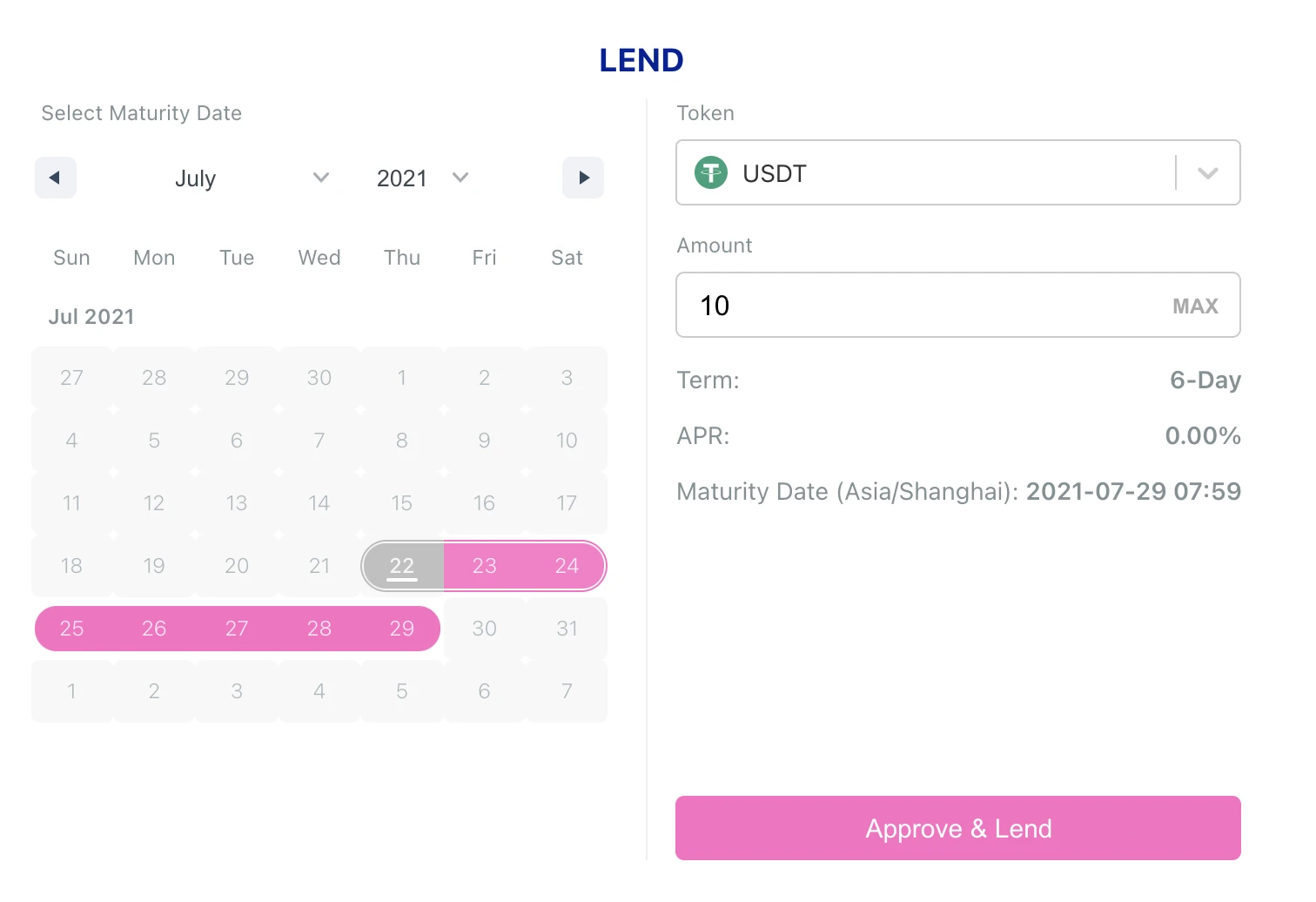The width and height of the screenshot is (1316, 902).
Task: Click the disabled July 15 date
Action: [x=402, y=503]
